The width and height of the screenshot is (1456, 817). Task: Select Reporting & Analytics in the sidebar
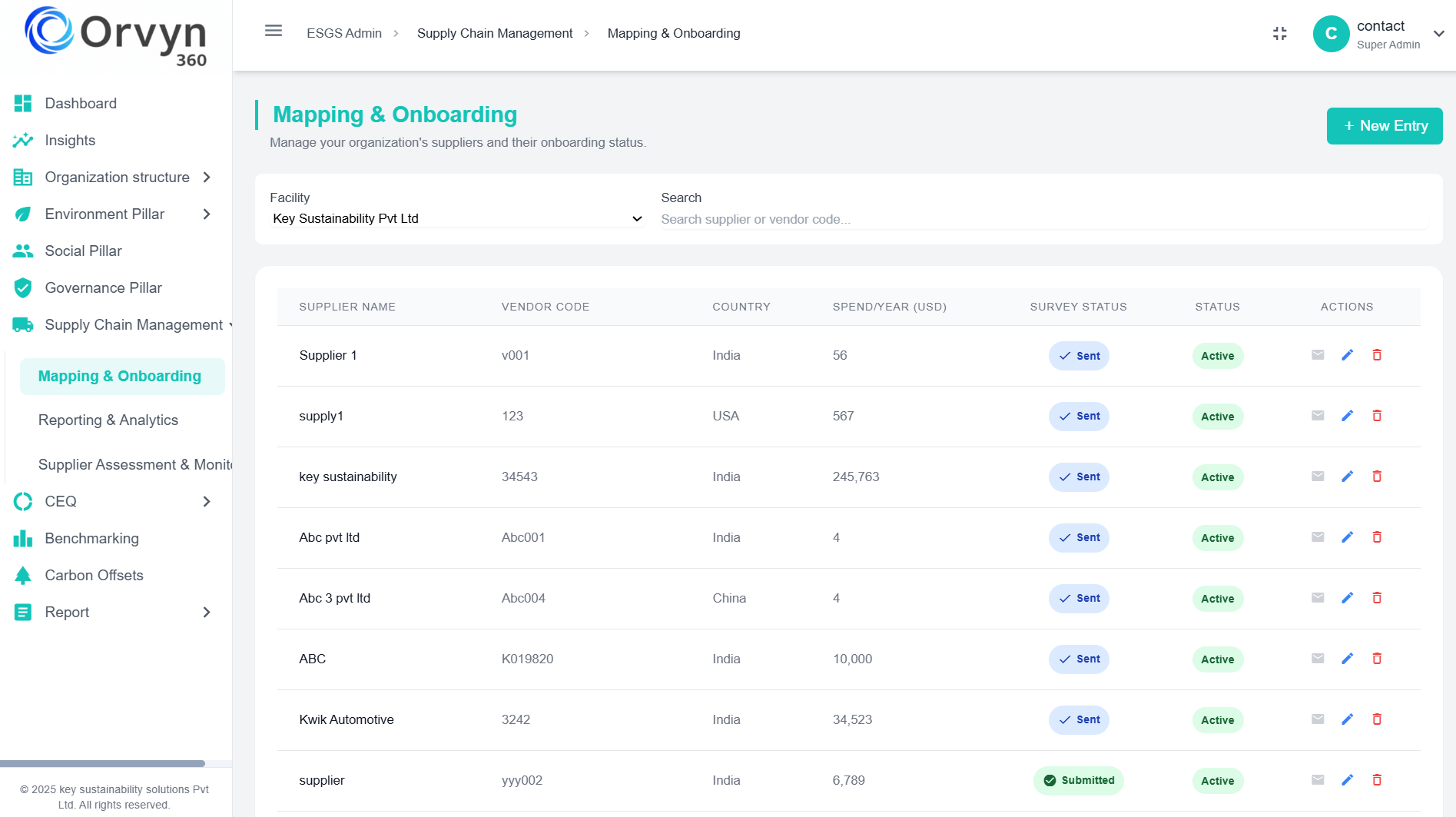click(108, 420)
